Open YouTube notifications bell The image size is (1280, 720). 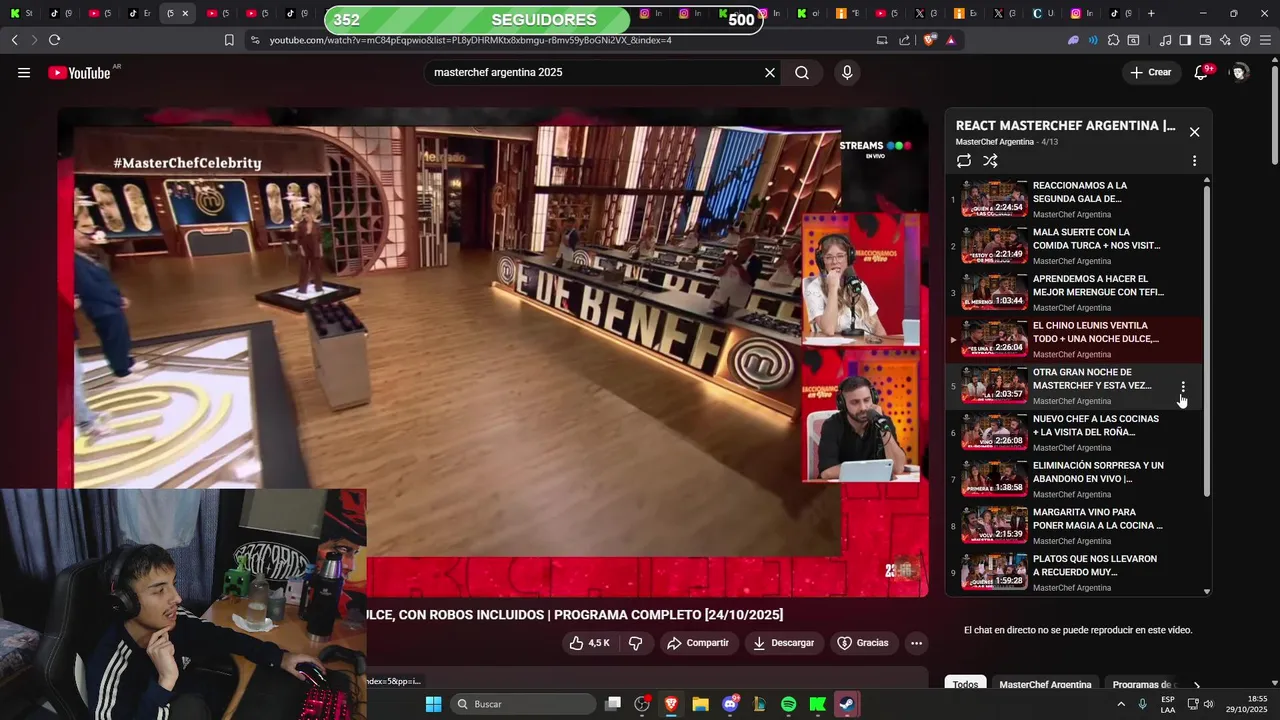1202,73
